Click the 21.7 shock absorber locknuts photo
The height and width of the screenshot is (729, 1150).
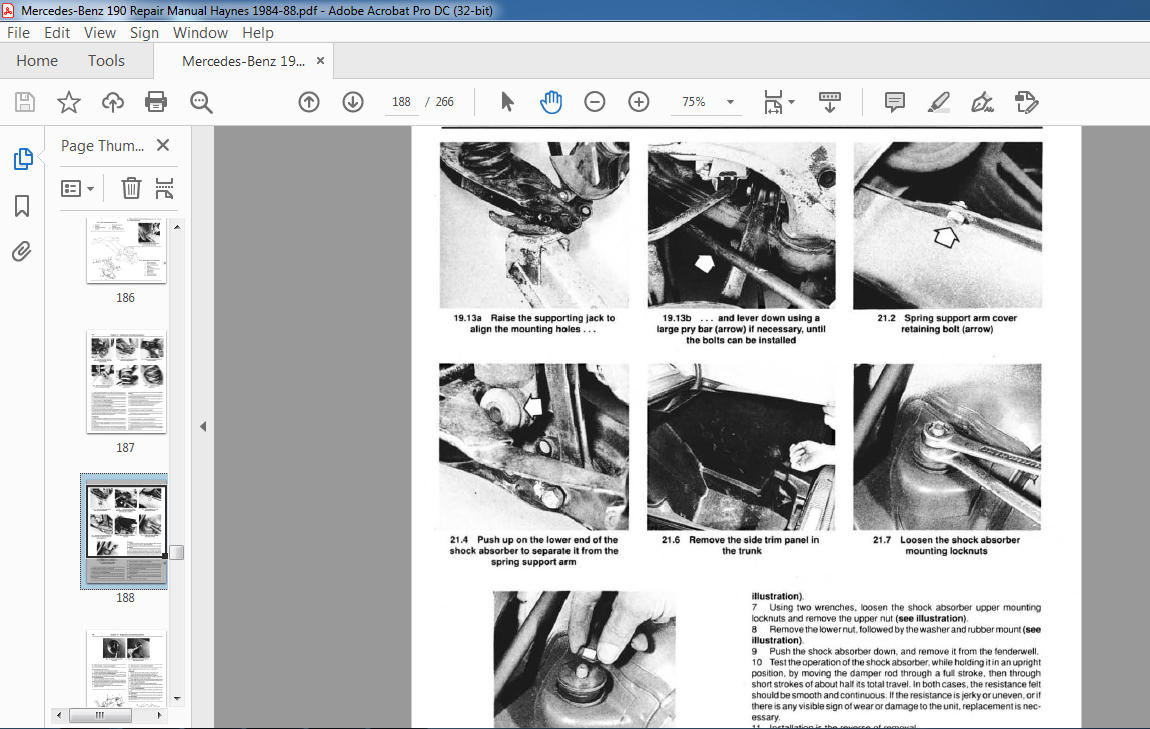coord(947,447)
